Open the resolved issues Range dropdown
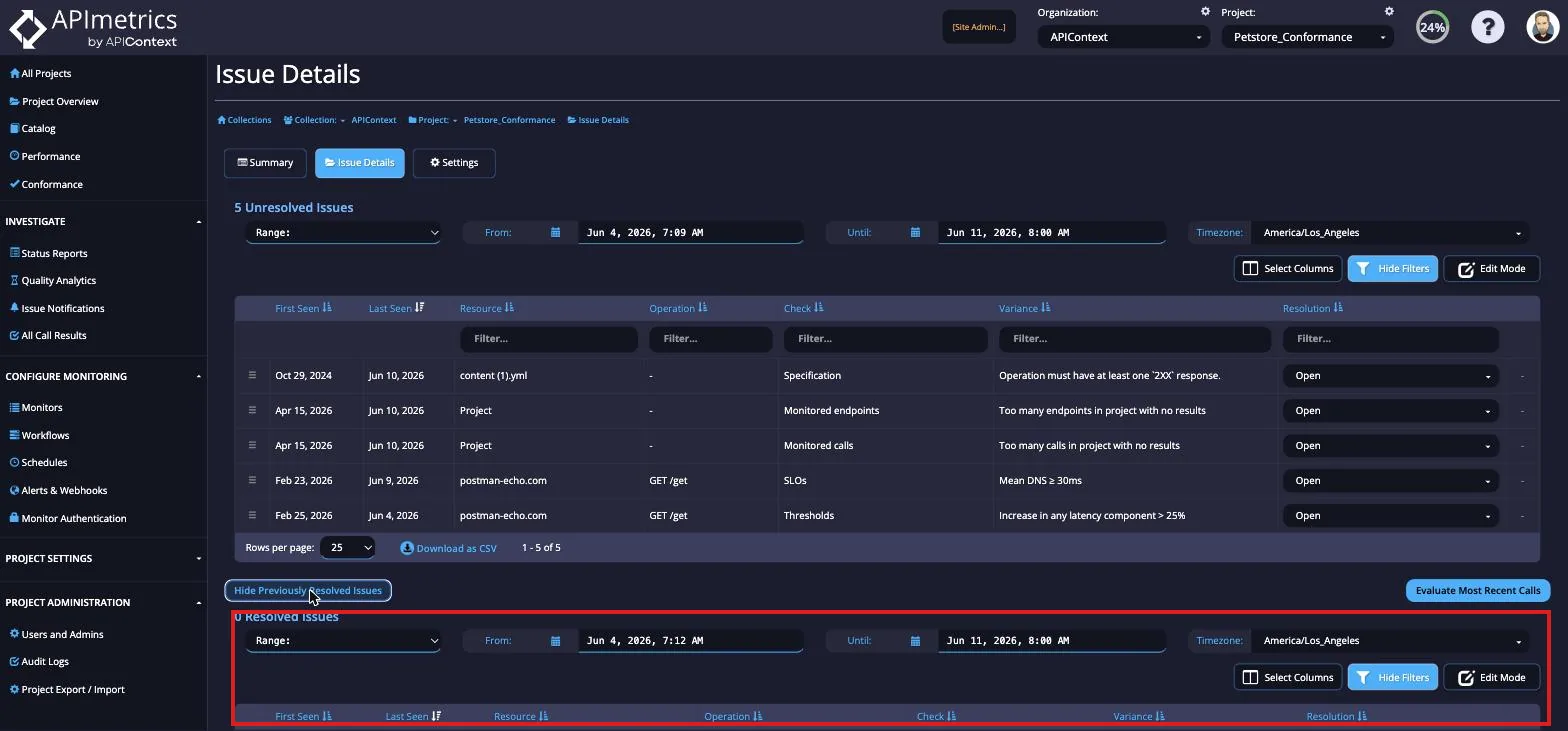 [x=343, y=640]
